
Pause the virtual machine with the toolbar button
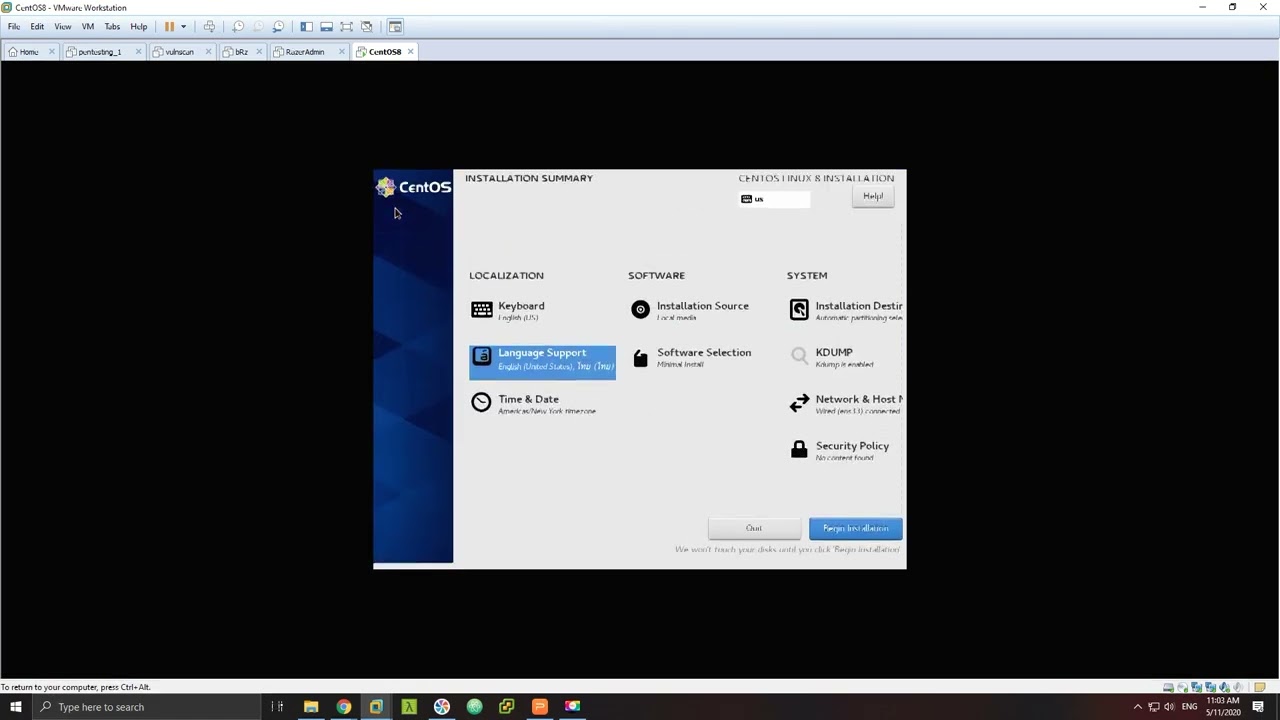click(169, 26)
